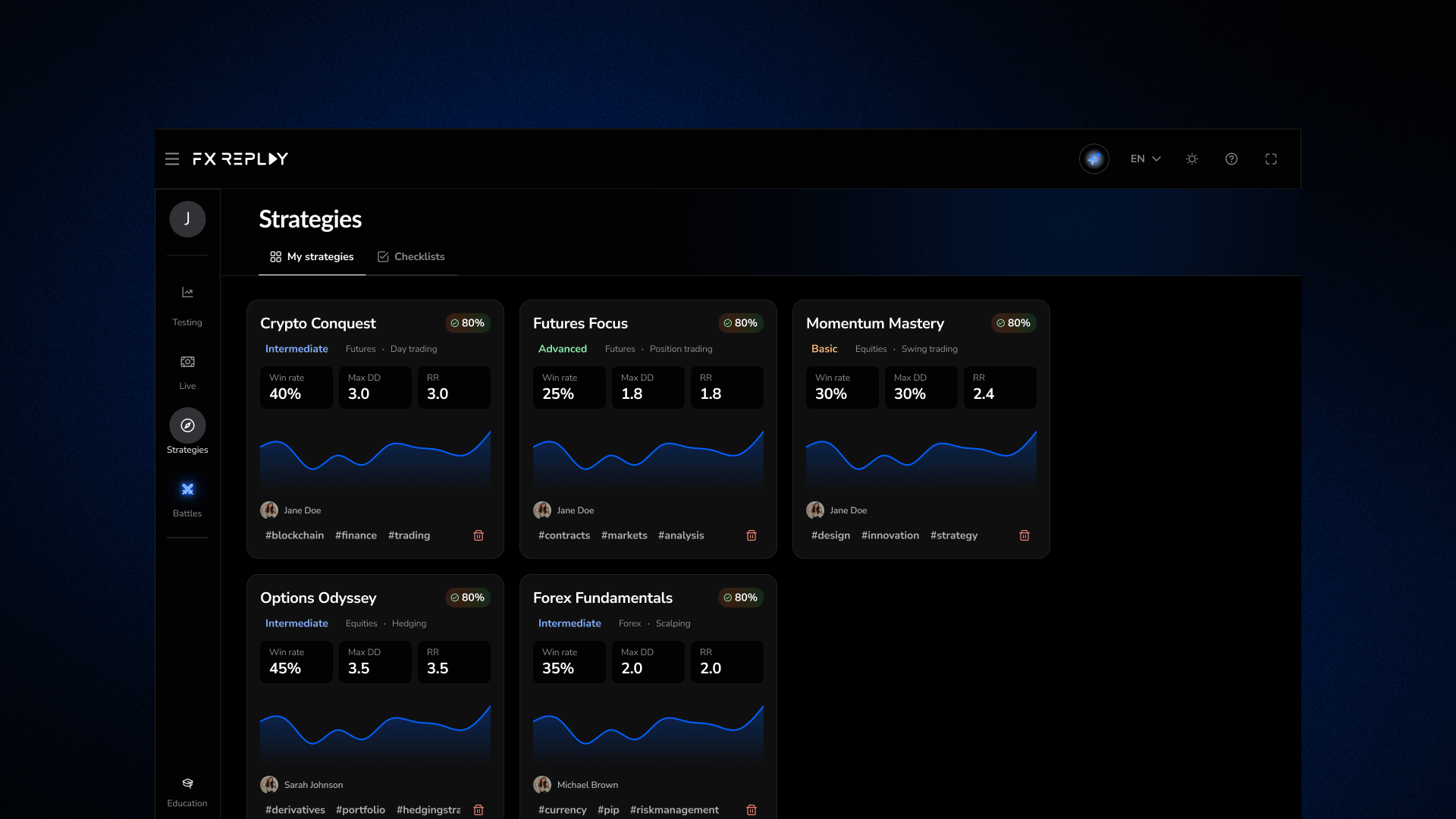
Task: Select the My strategies tab
Action: 312,257
